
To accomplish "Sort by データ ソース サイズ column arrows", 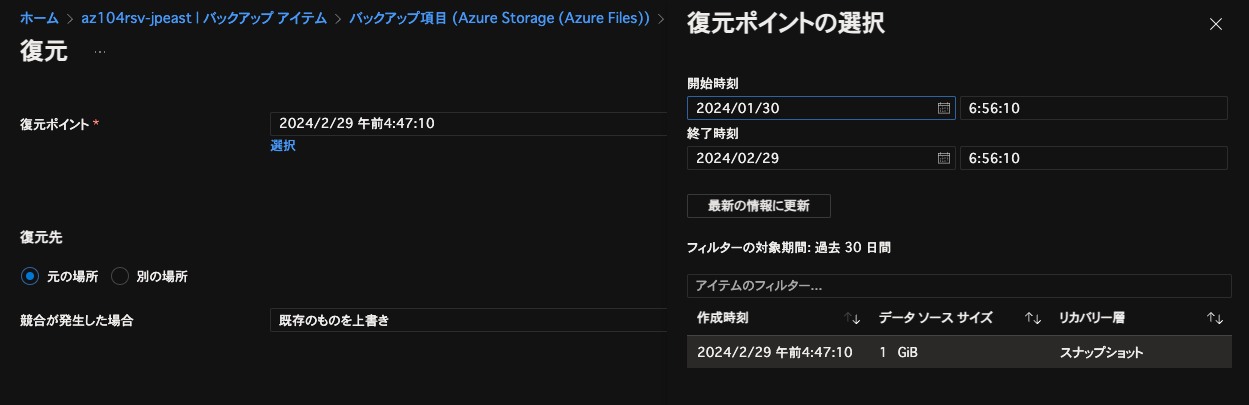I will pyautogui.click(x=1034, y=318).
